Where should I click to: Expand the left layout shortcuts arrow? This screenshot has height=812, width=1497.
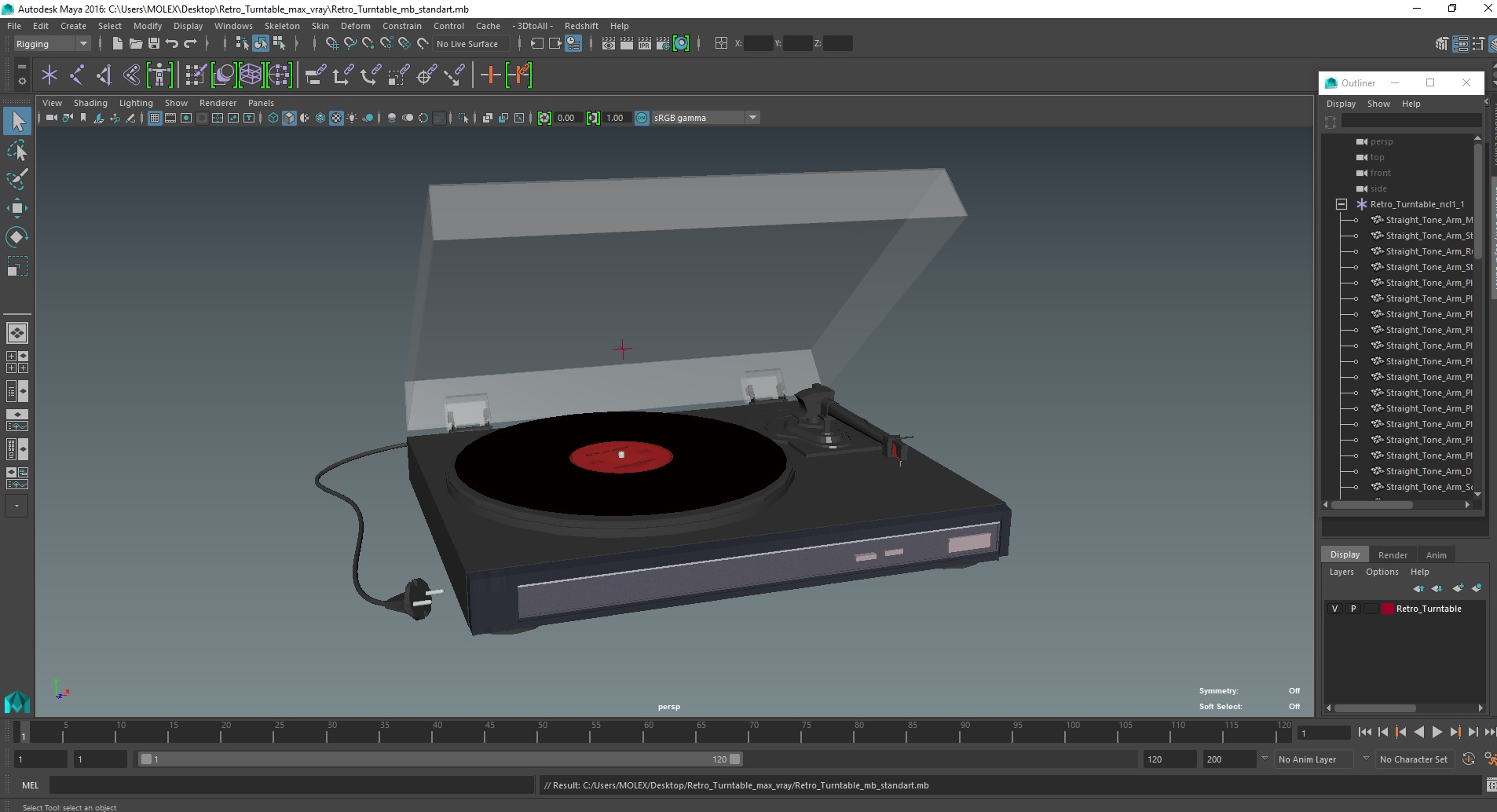(16, 507)
